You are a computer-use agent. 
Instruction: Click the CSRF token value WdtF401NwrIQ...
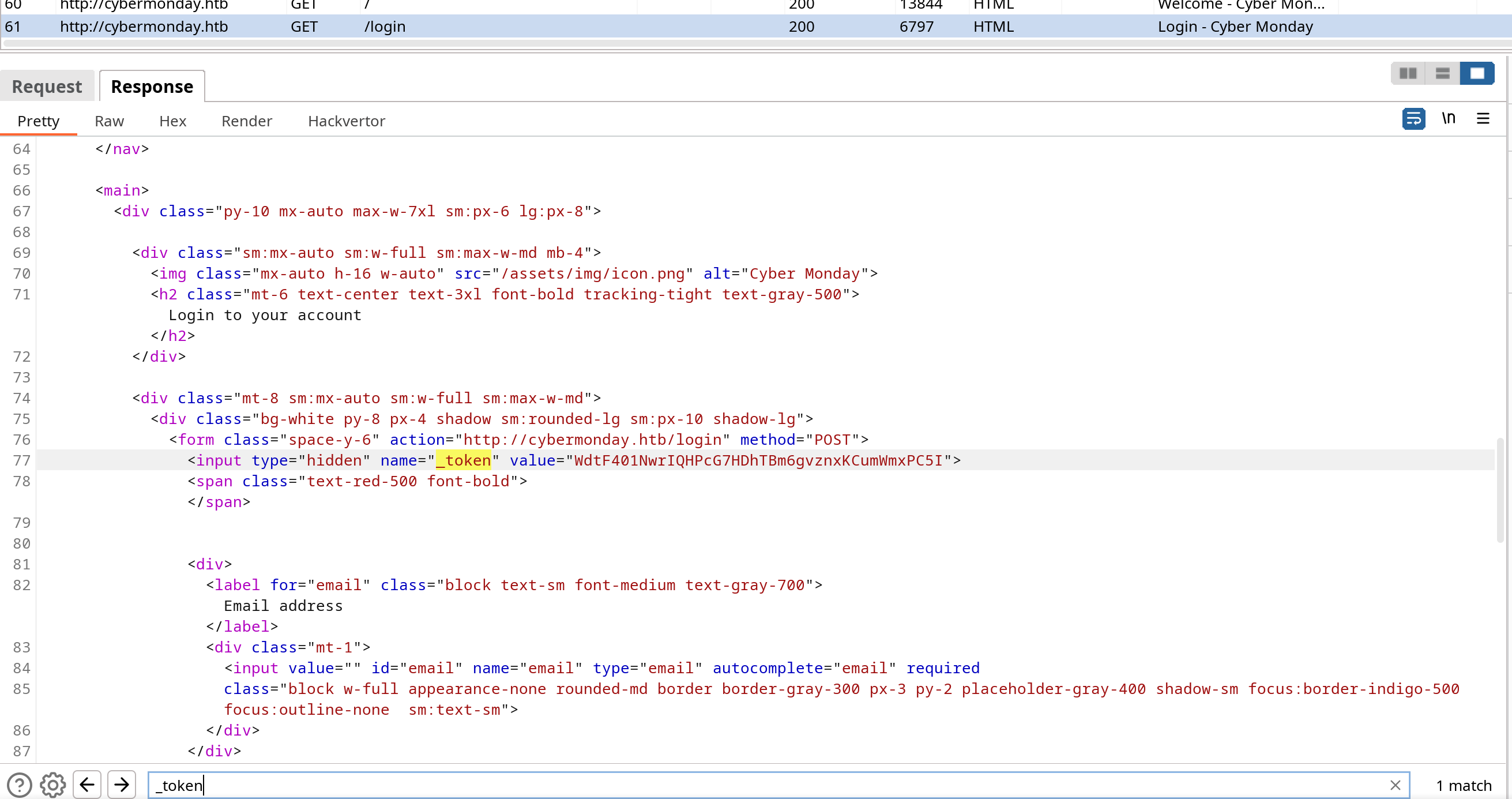758,460
